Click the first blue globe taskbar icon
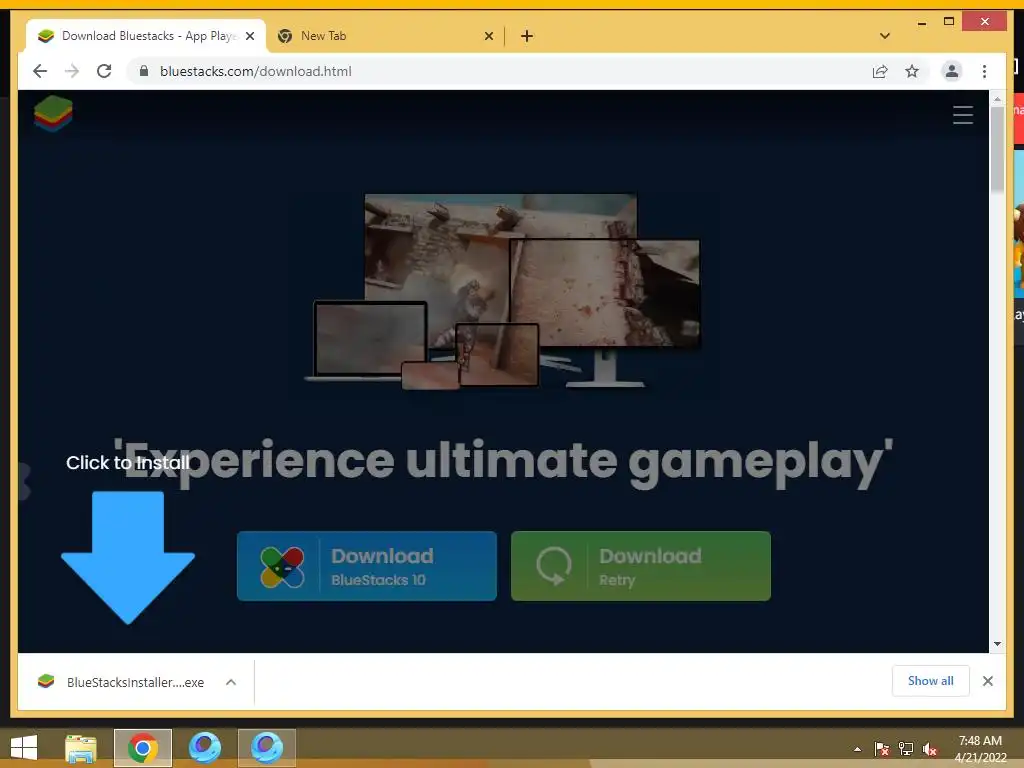1024x768 pixels. [x=205, y=748]
